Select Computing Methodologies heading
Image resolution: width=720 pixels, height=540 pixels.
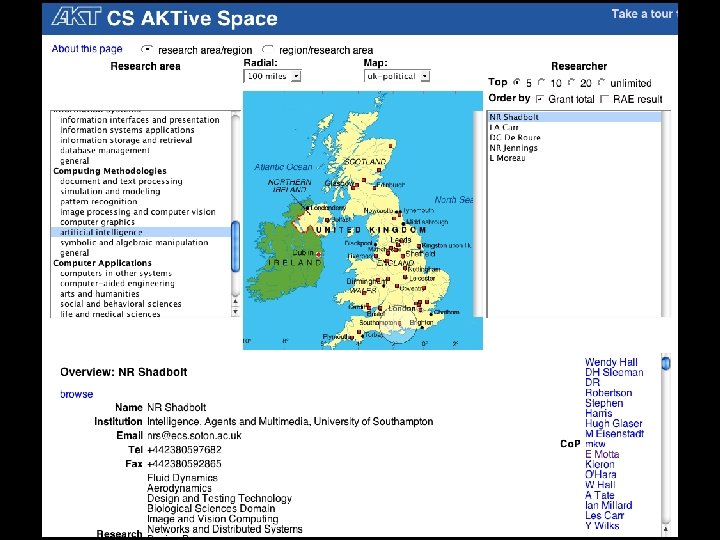point(110,171)
